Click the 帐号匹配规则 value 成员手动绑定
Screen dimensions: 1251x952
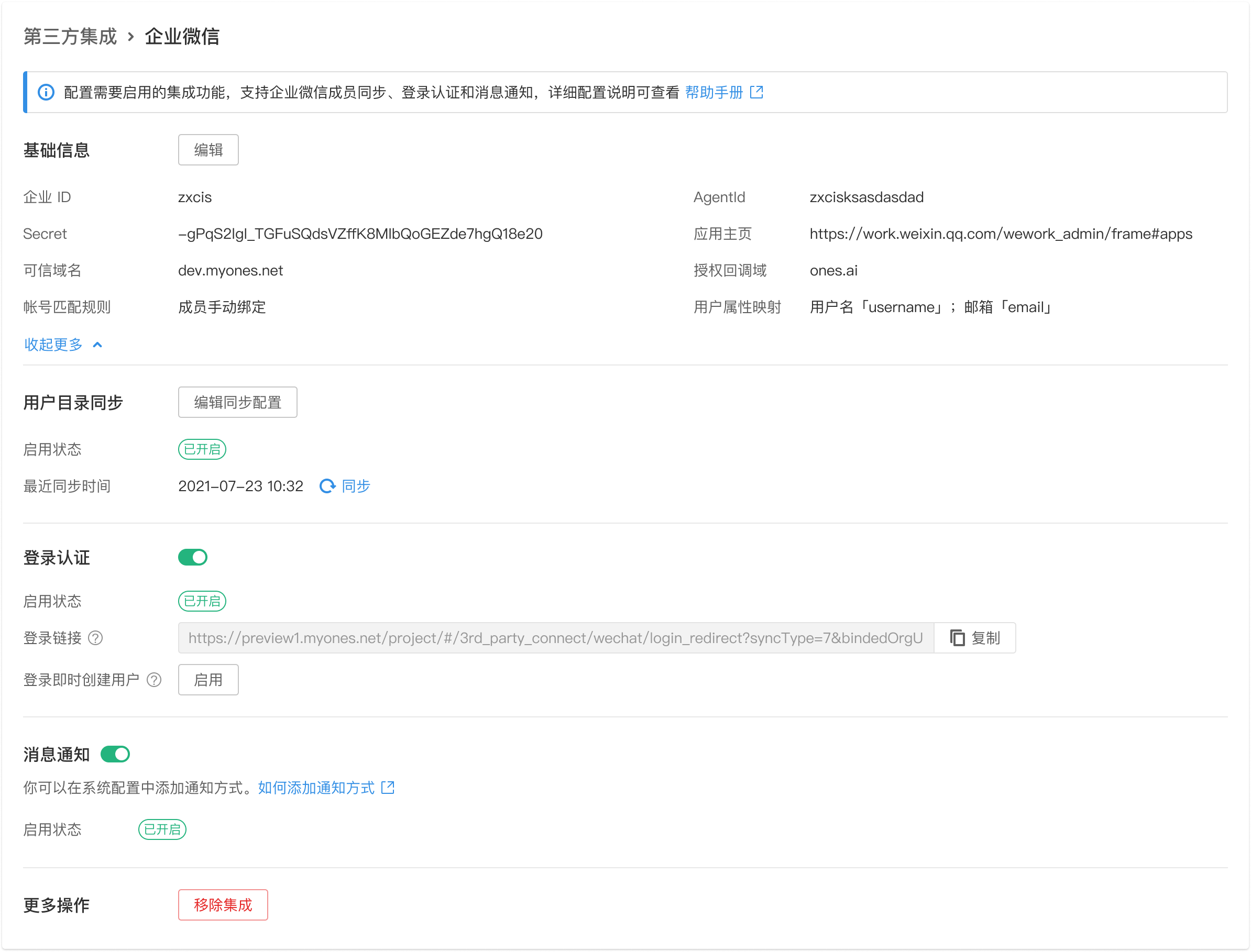pos(222,307)
